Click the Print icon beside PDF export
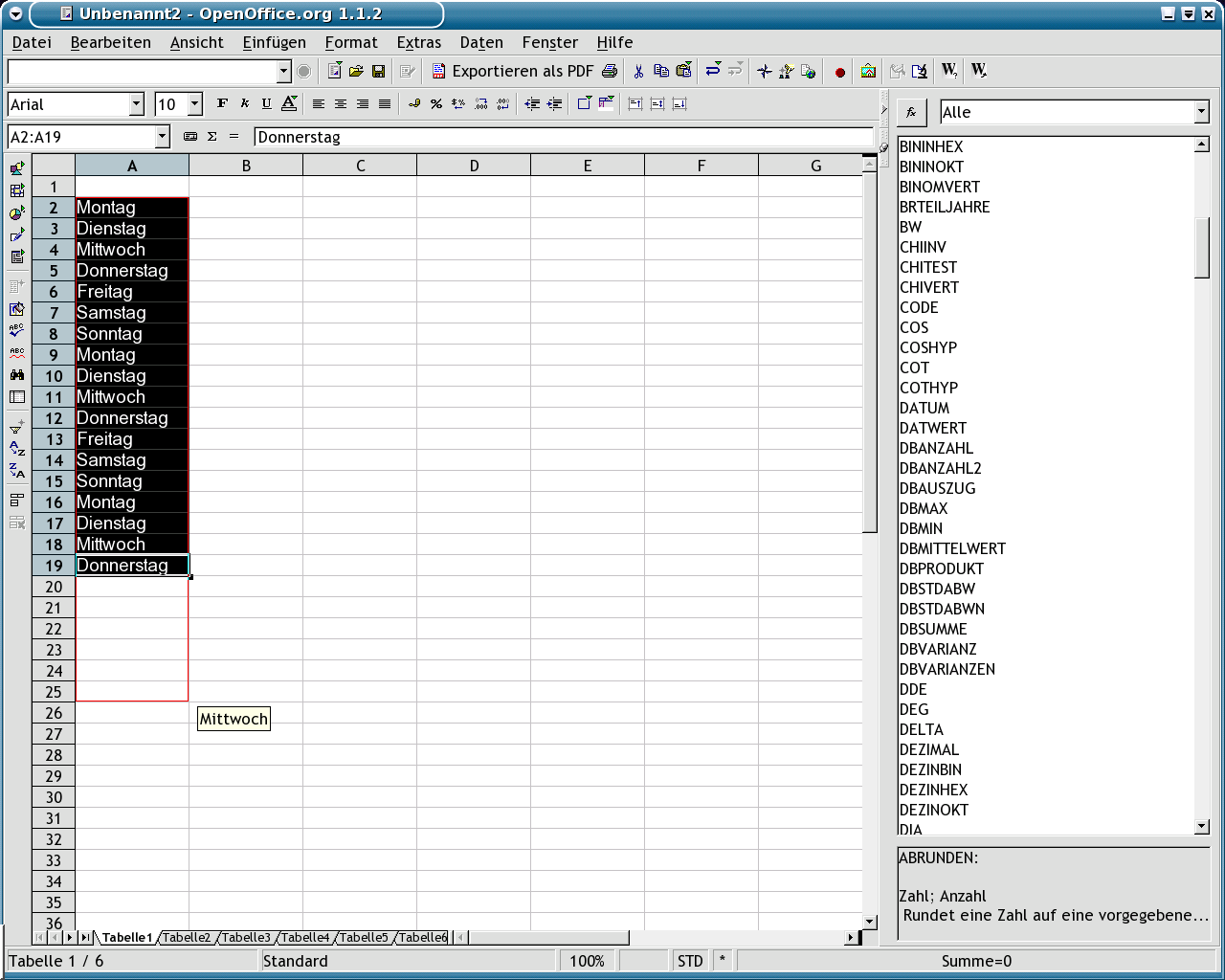The width and height of the screenshot is (1225, 980). (x=610, y=71)
